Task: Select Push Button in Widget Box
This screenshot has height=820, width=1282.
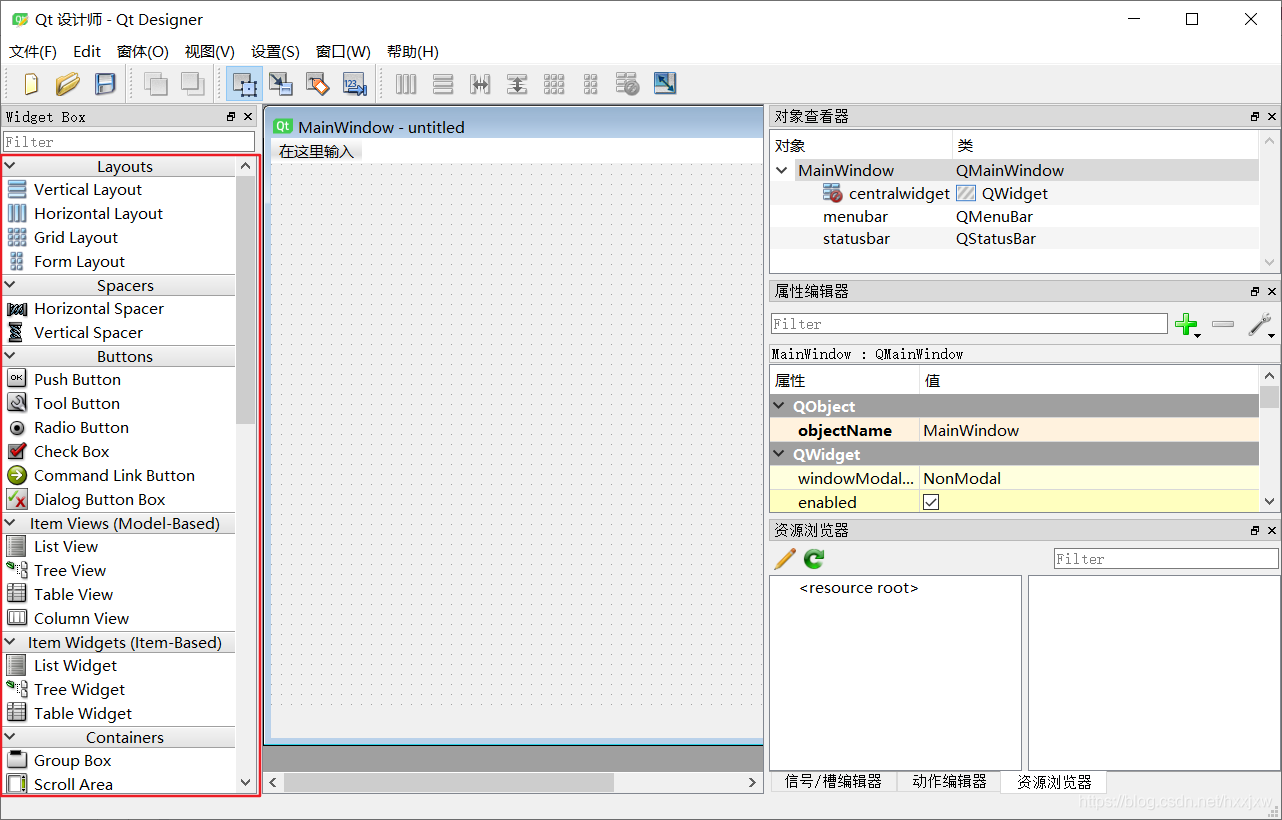Action: click(x=77, y=379)
